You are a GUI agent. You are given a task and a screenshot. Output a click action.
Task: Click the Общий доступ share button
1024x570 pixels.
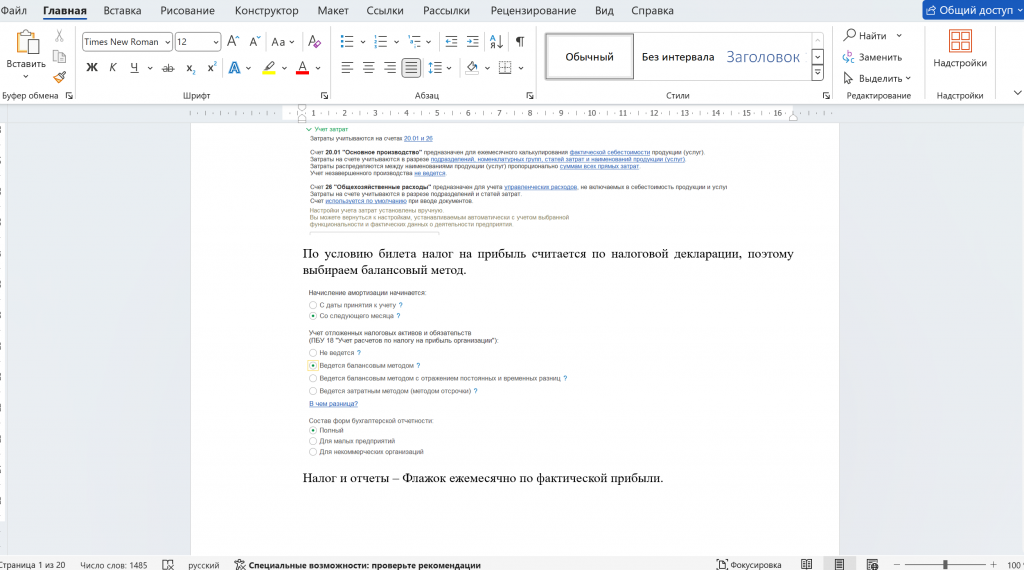(x=973, y=10)
